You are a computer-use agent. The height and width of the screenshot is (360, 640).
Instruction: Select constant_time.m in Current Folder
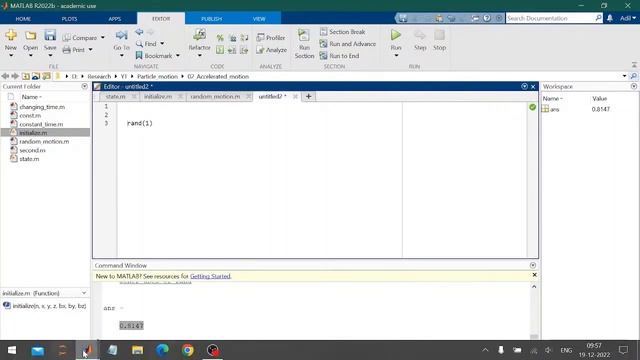41,124
